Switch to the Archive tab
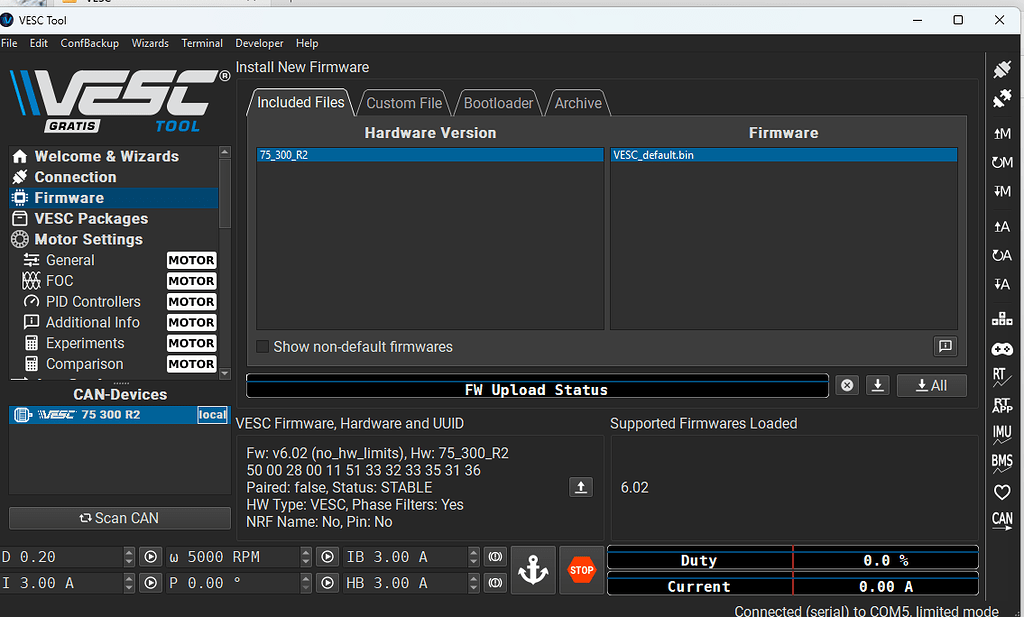Screen dimensions: 1024x617 pos(578,103)
